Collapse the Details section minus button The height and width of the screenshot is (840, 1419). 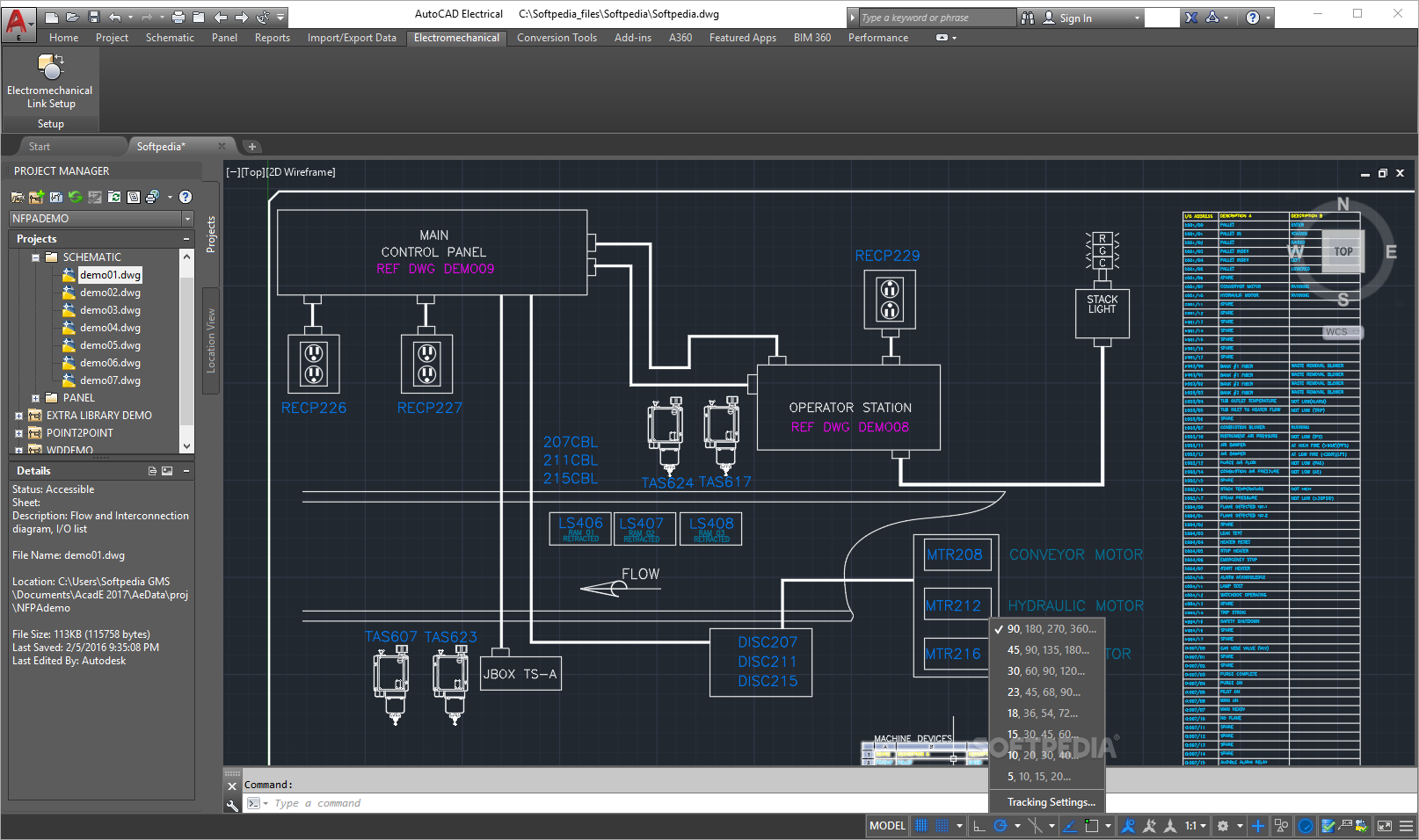(186, 471)
